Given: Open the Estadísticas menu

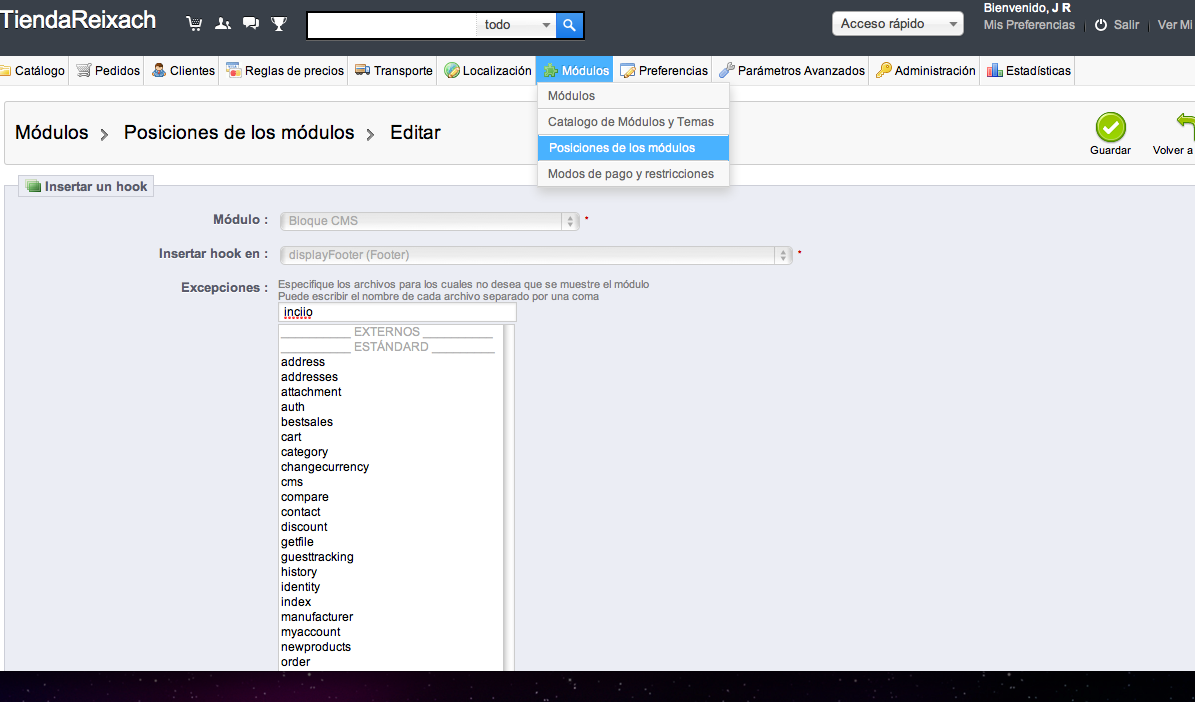Looking at the screenshot, I should (1028, 71).
